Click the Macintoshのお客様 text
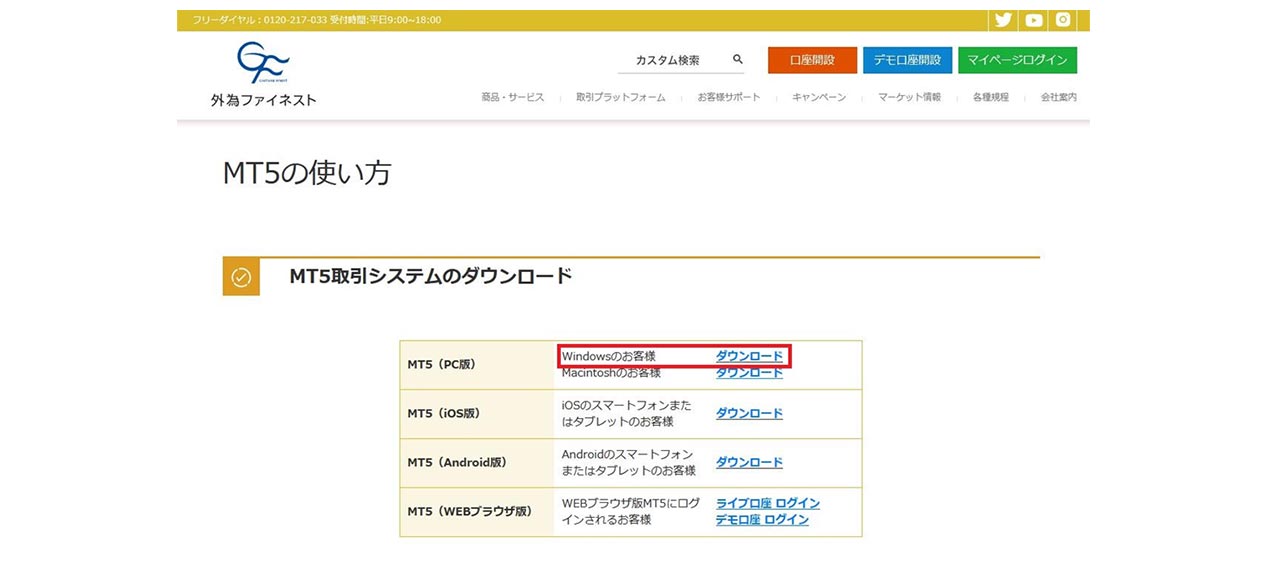The image size is (1266, 576). [x=611, y=373]
